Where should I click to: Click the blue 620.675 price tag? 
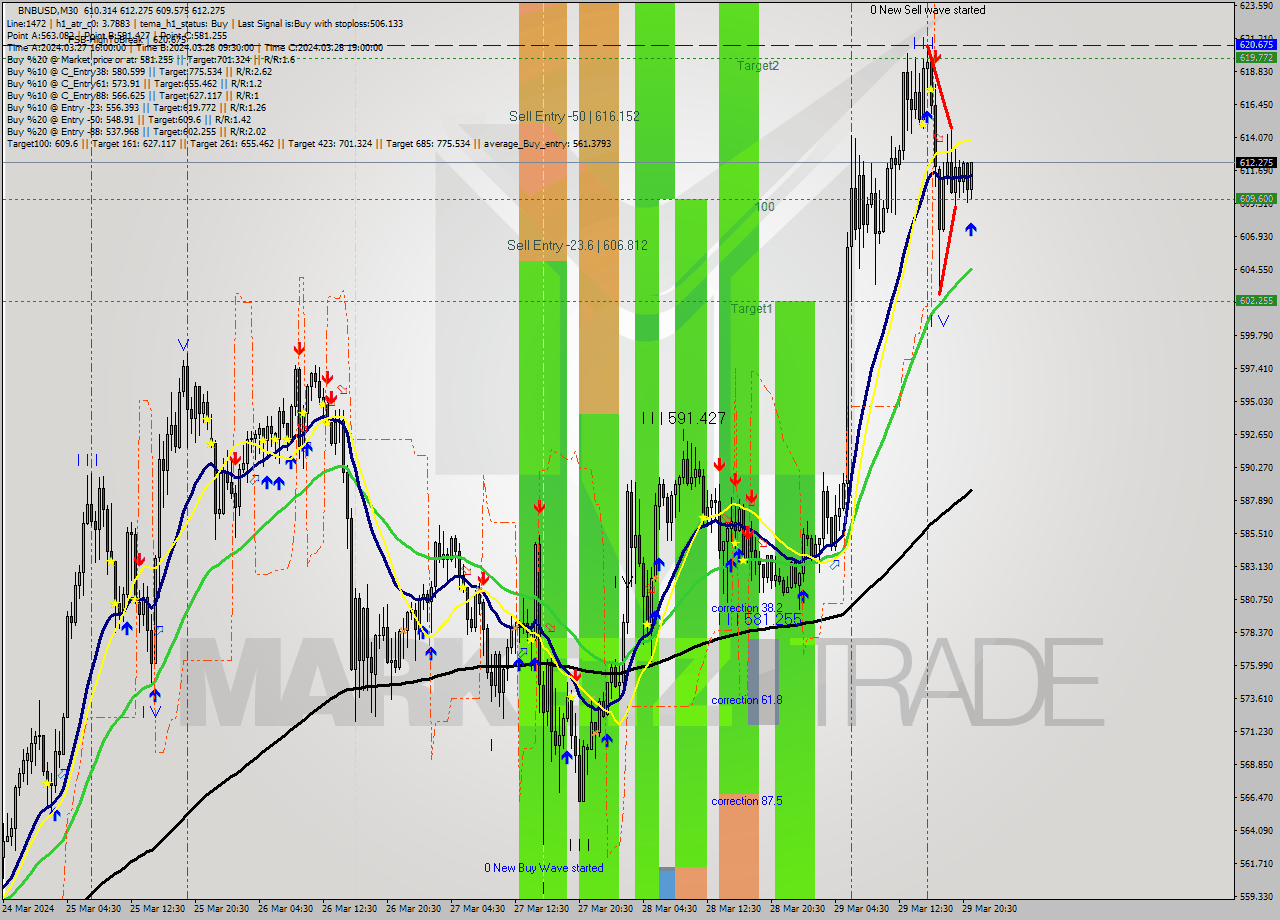point(1256,44)
